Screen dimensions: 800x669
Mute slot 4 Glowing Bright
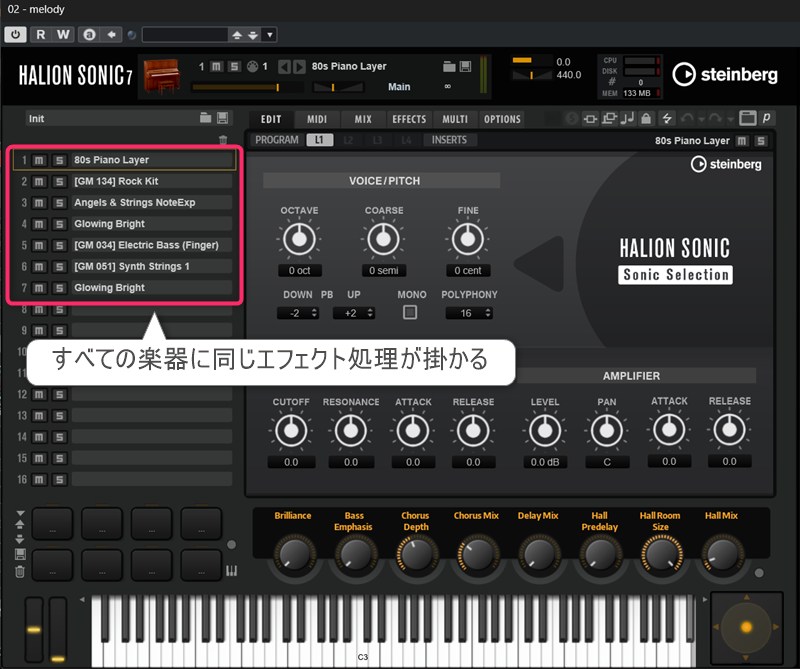click(39, 225)
